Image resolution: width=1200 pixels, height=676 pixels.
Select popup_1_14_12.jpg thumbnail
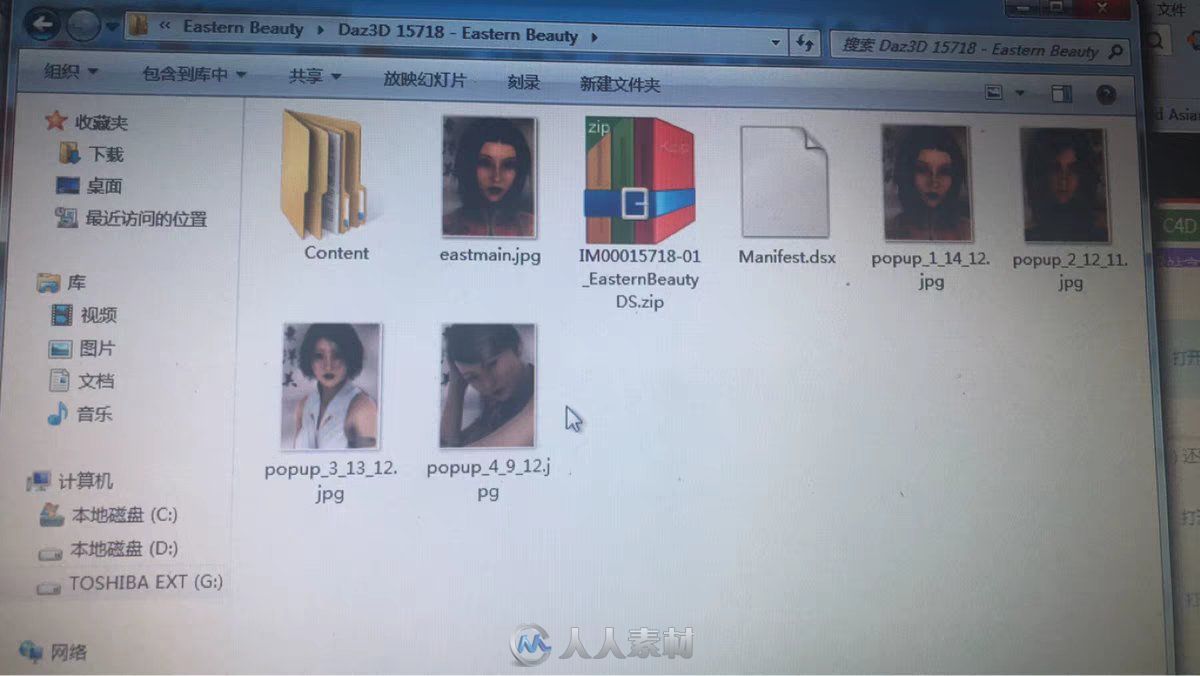[x=927, y=183]
